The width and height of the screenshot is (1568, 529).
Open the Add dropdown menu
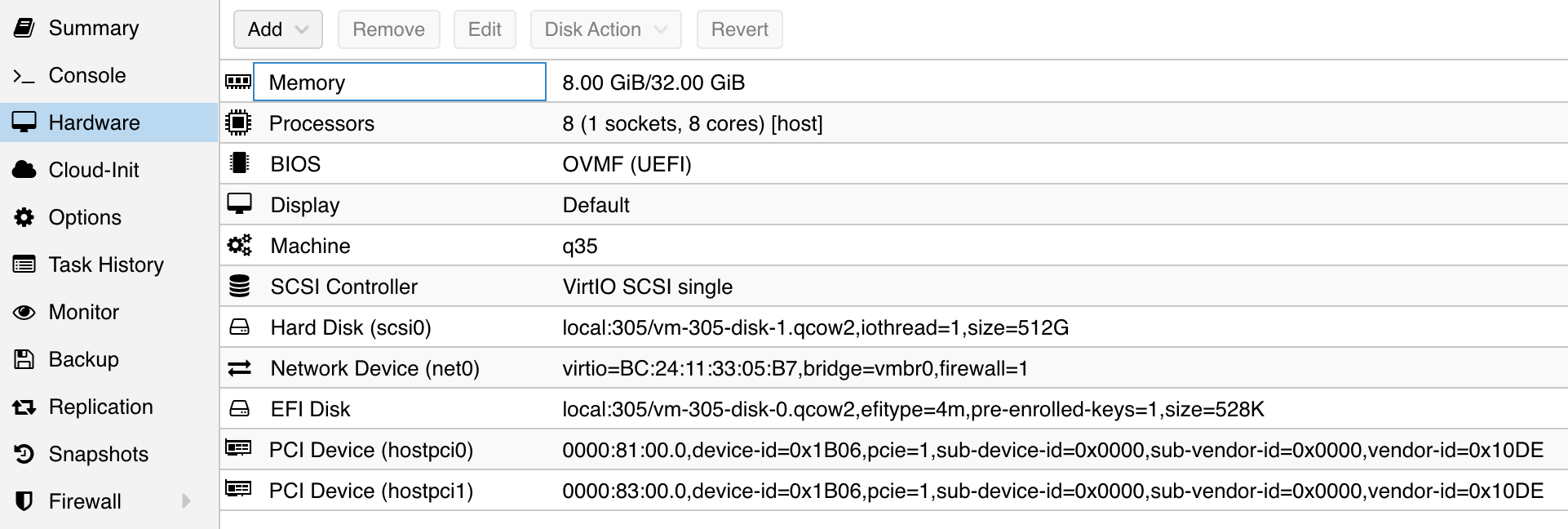coord(278,29)
